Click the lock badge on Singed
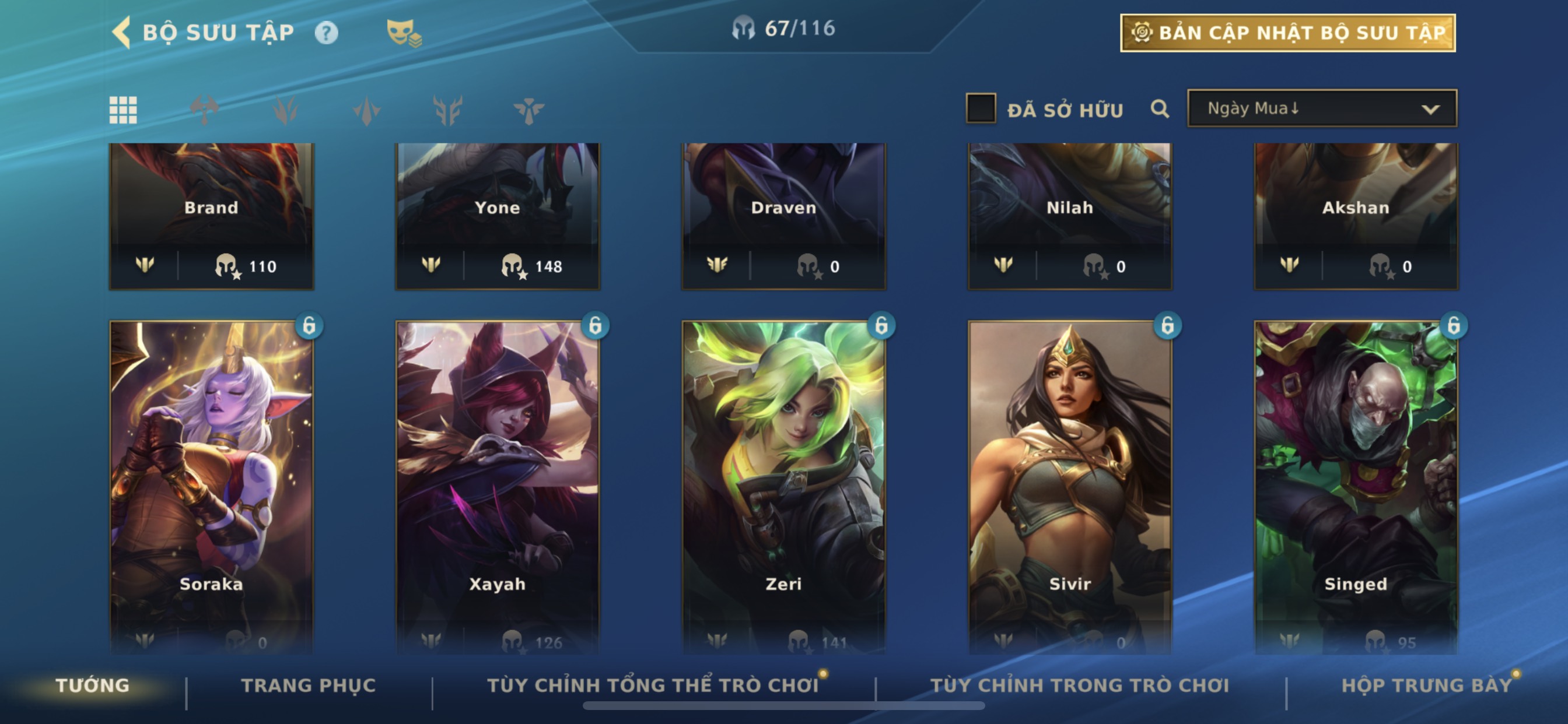Image resolution: width=1568 pixels, height=724 pixels. click(x=1454, y=325)
